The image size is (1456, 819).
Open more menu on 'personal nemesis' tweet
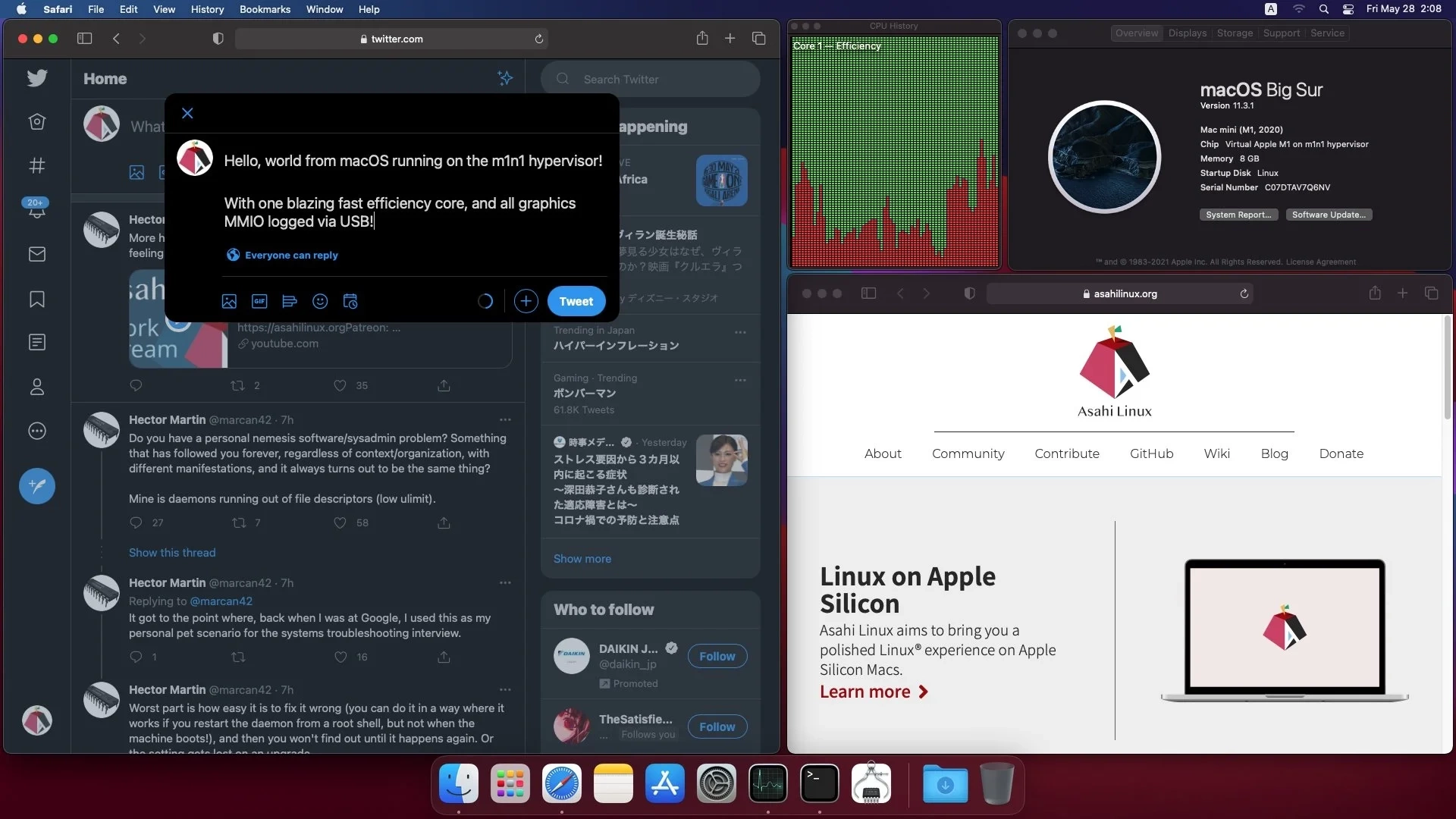(x=505, y=419)
